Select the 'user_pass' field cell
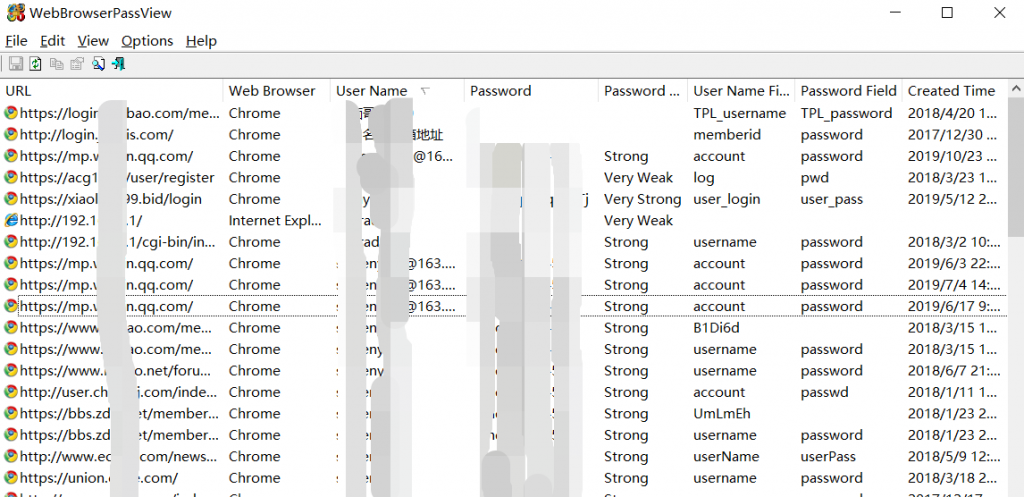1024x497 pixels. pyautogui.click(x=831, y=199)
